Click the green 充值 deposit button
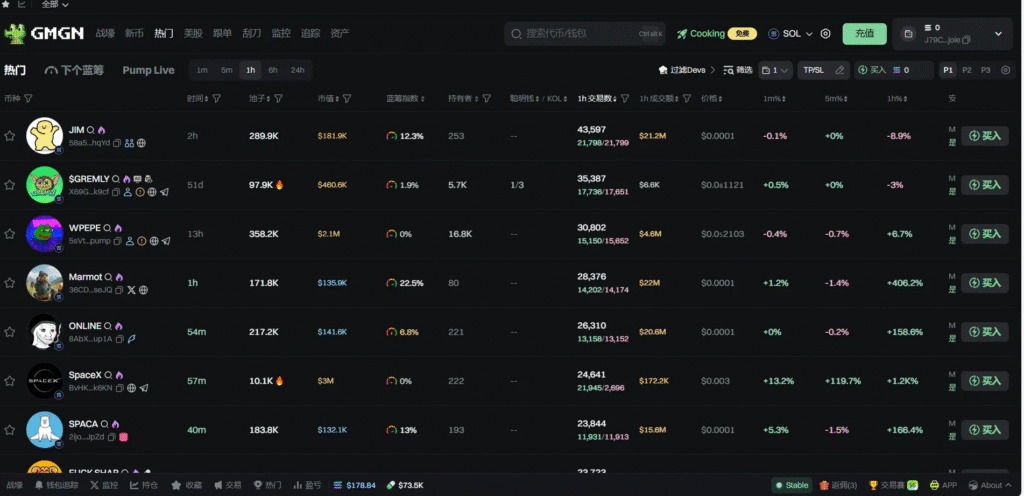 pyautogui.click(x=864, y=34)
